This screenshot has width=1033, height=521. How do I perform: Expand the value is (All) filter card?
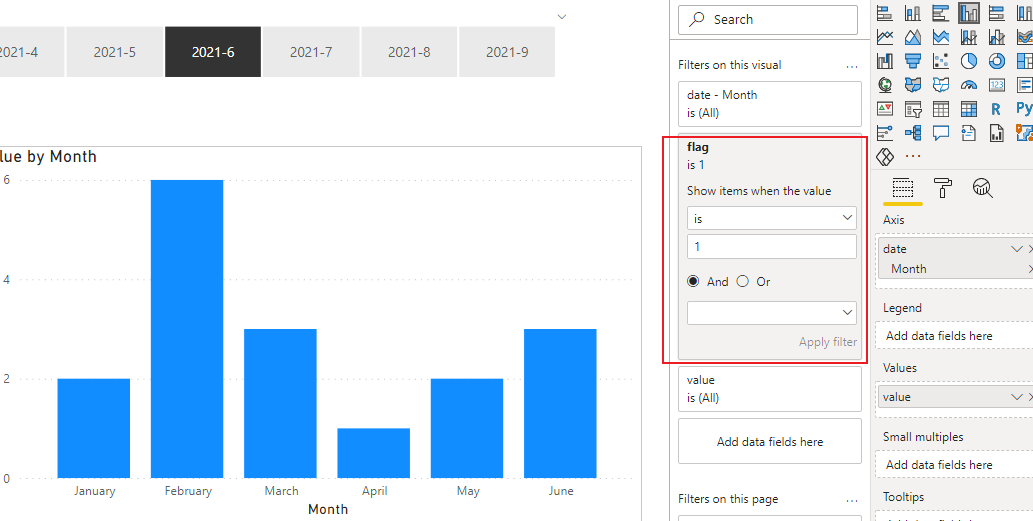[769, 389]
